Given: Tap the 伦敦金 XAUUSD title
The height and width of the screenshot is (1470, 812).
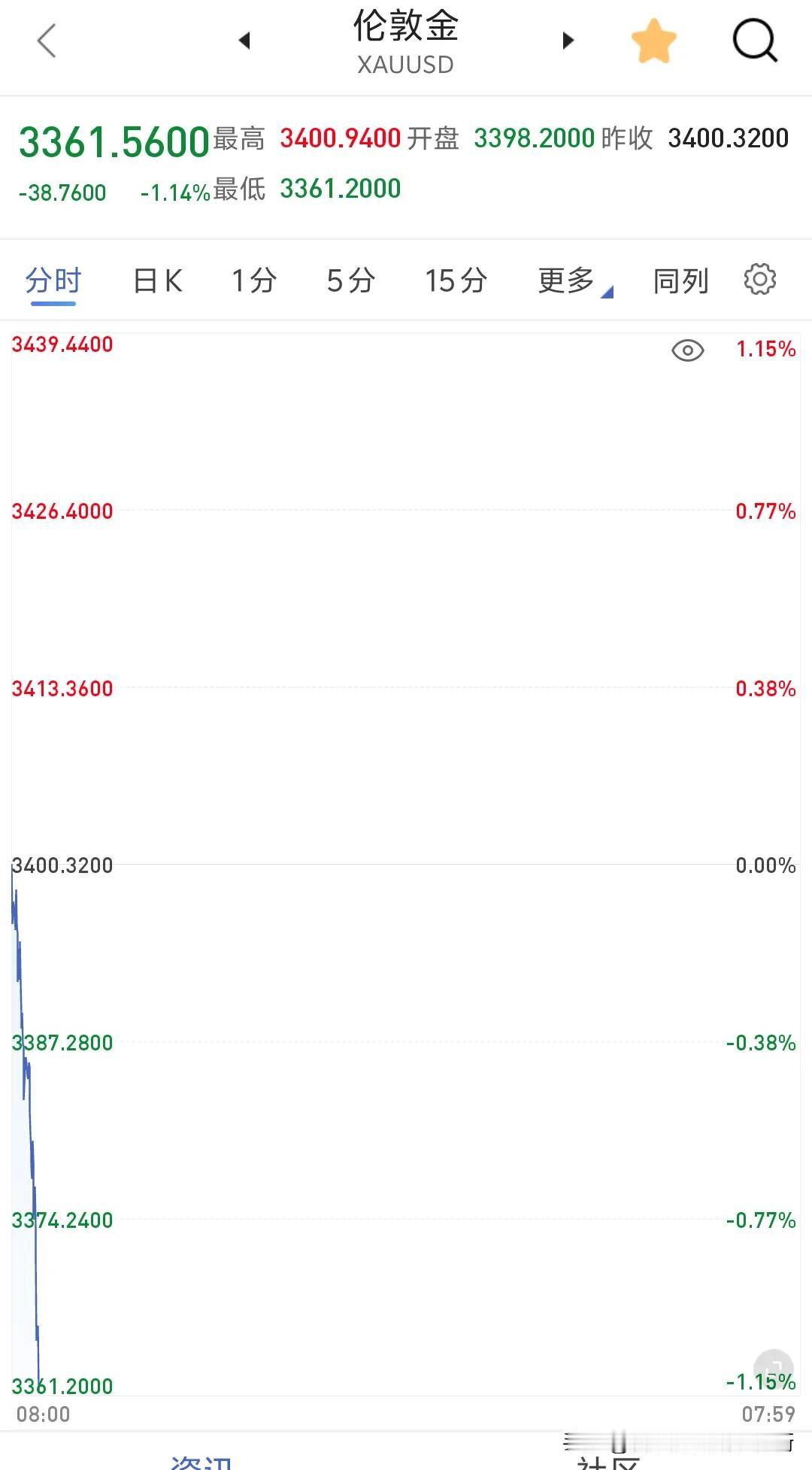Looking at the screenshot, I should pyautogui.click(x=405, y=42).
